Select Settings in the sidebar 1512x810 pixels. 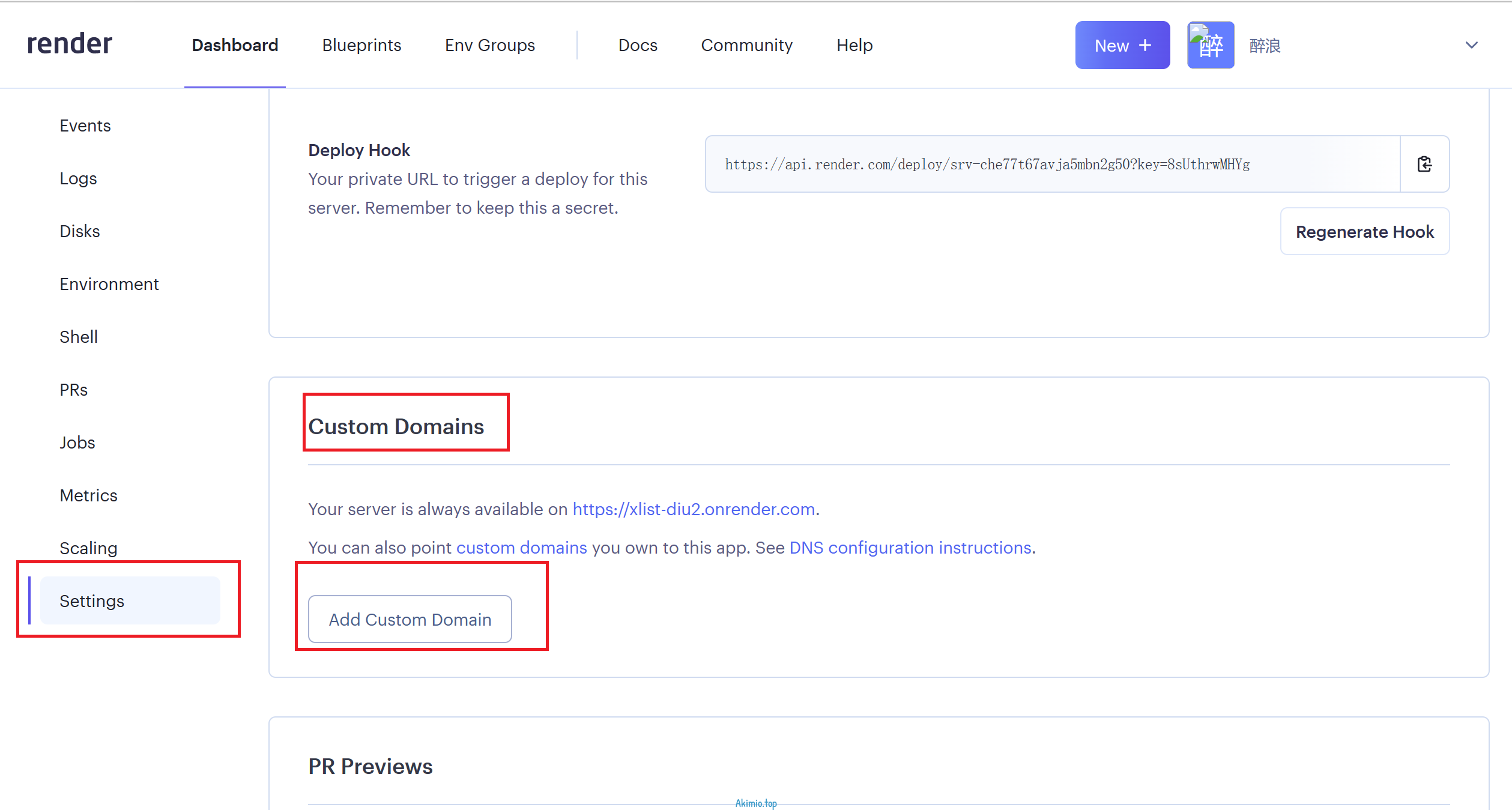(130, 600)
